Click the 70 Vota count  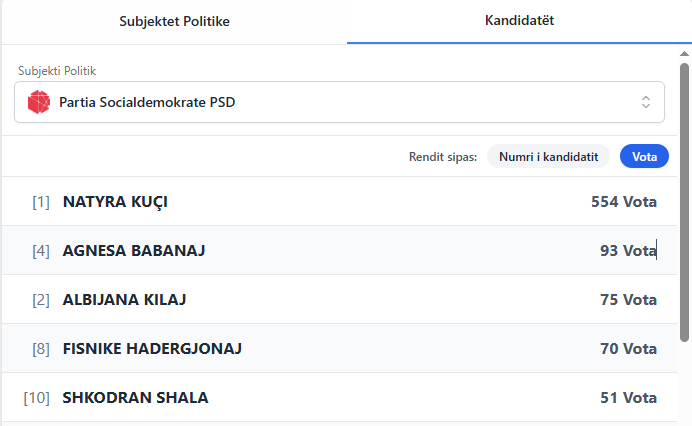[628, 349]
